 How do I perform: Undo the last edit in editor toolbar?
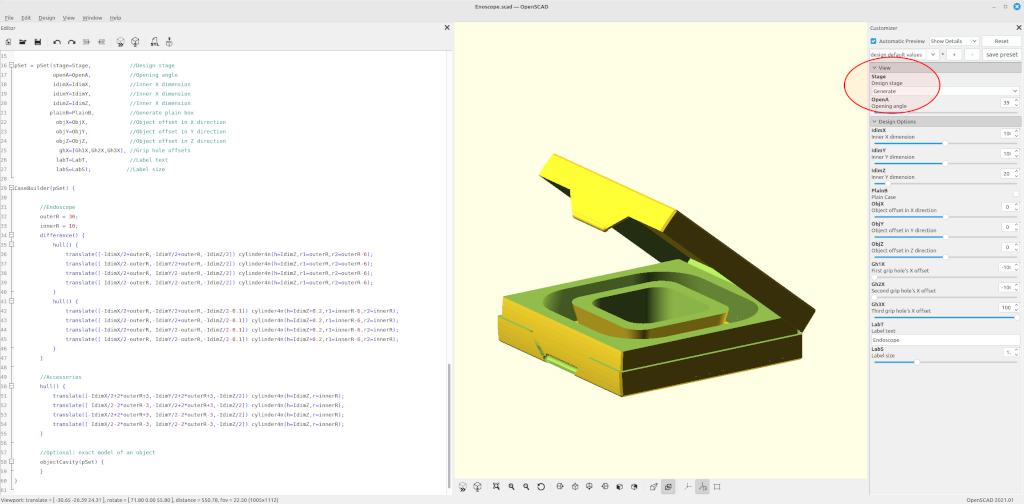pyautogui.click(x=57, y=42)
